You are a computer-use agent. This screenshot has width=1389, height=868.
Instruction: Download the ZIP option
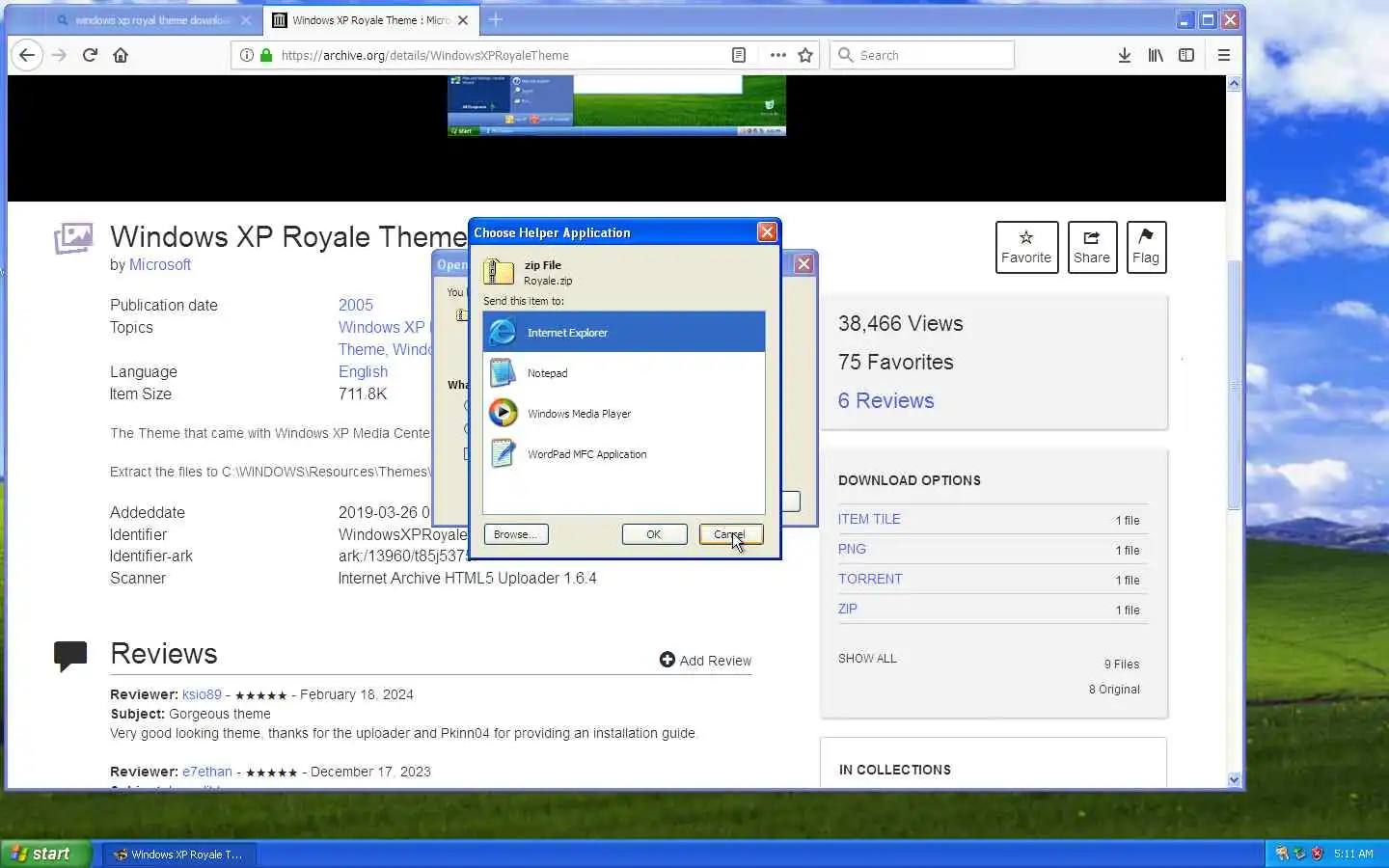tap(847, 609)
